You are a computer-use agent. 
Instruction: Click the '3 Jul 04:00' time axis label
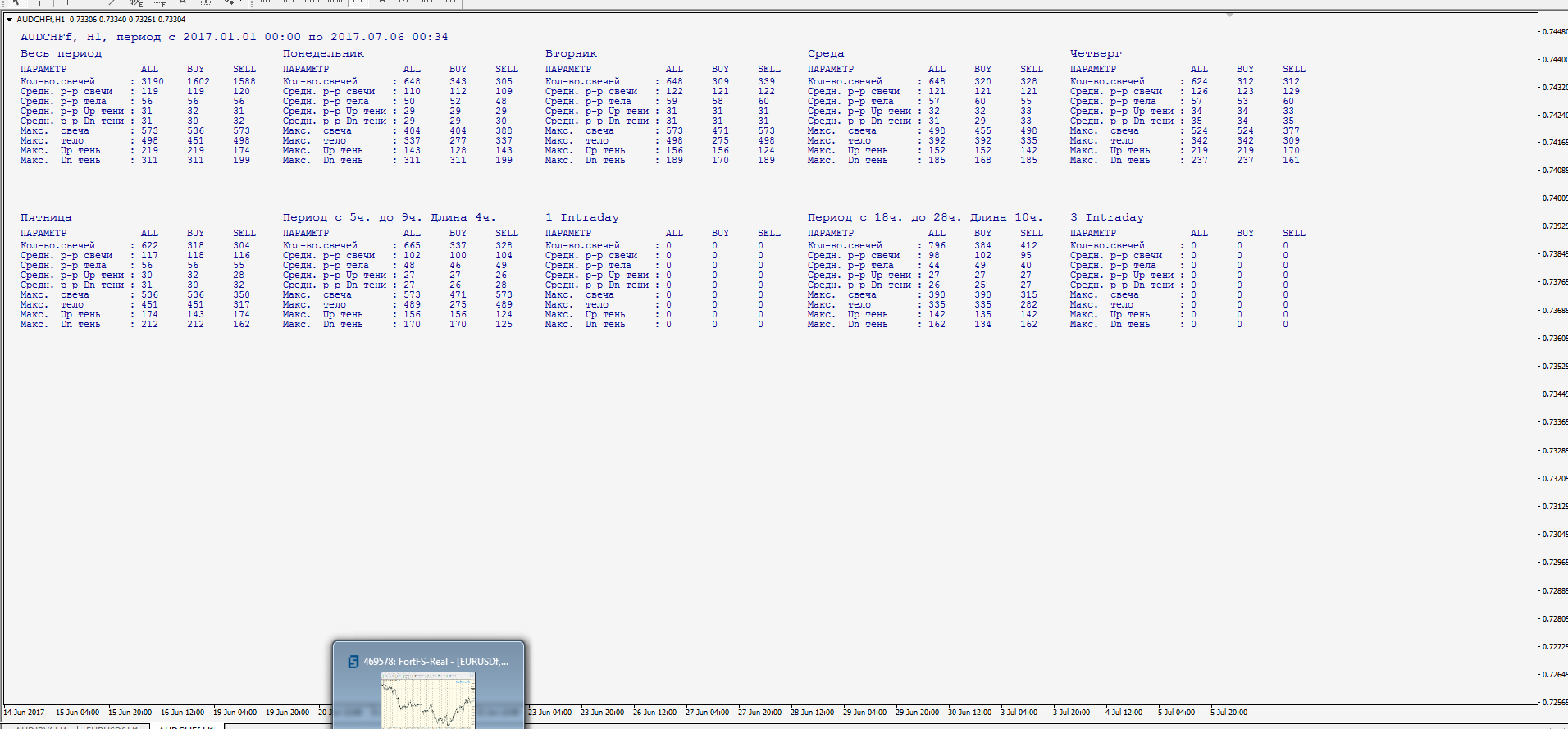click(1019, 712)
